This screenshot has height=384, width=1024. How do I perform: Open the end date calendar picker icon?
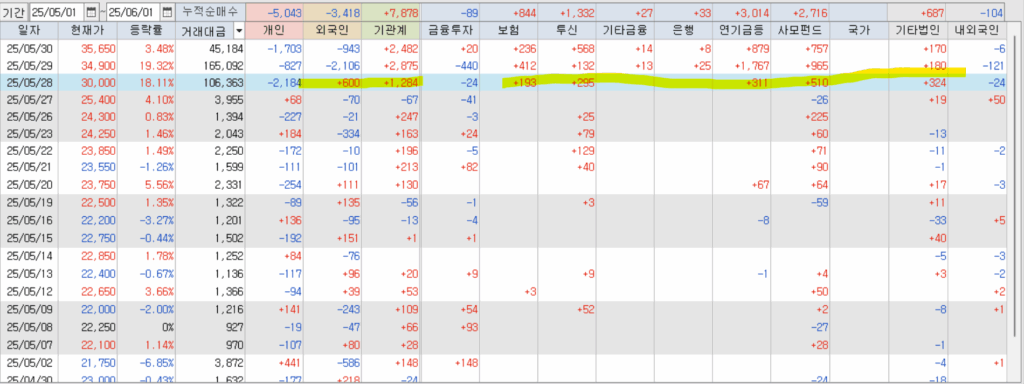167,12
